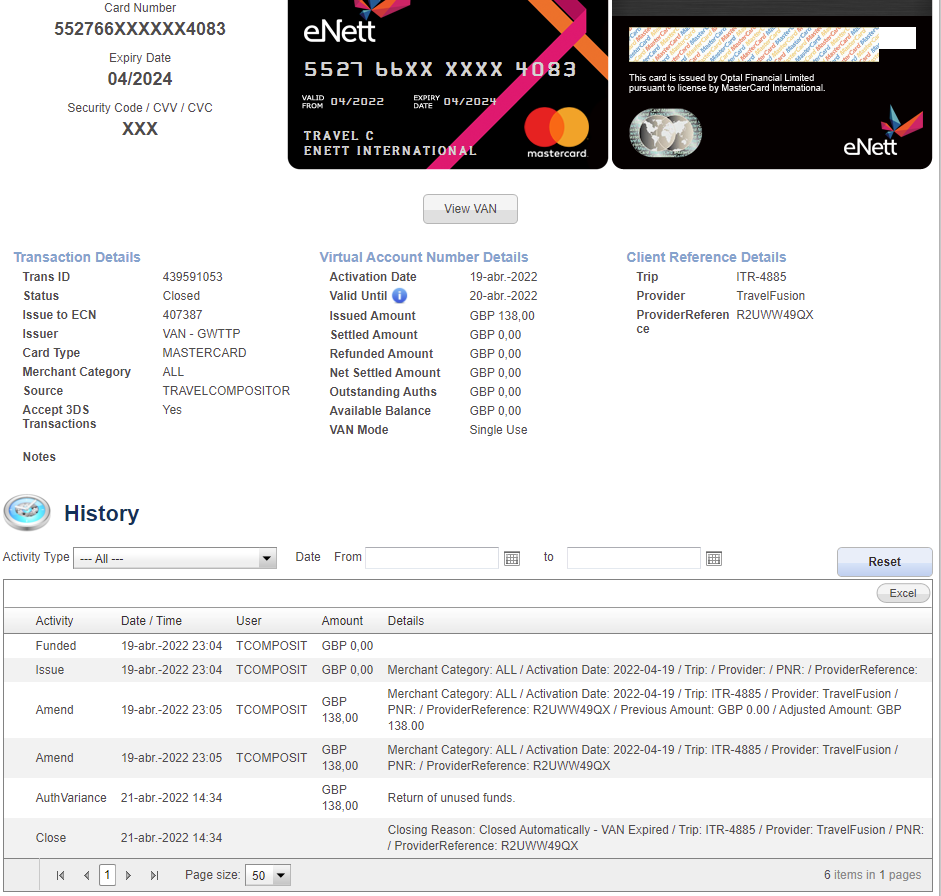941x896 pixels.
Task: Sort history by Amount column
Action: pyautogui.click(x=342, y=621)
